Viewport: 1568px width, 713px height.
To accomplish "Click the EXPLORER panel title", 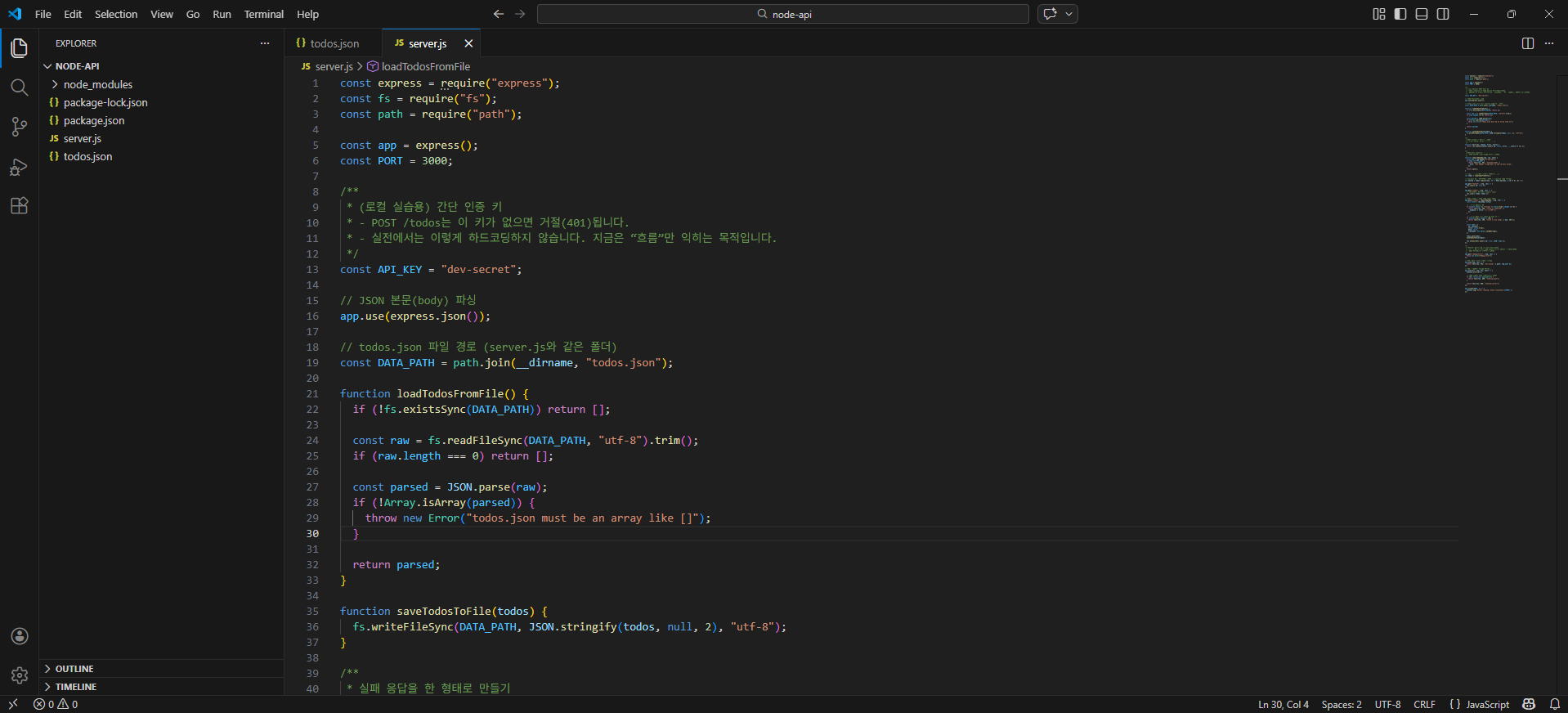I will (76, 43).
